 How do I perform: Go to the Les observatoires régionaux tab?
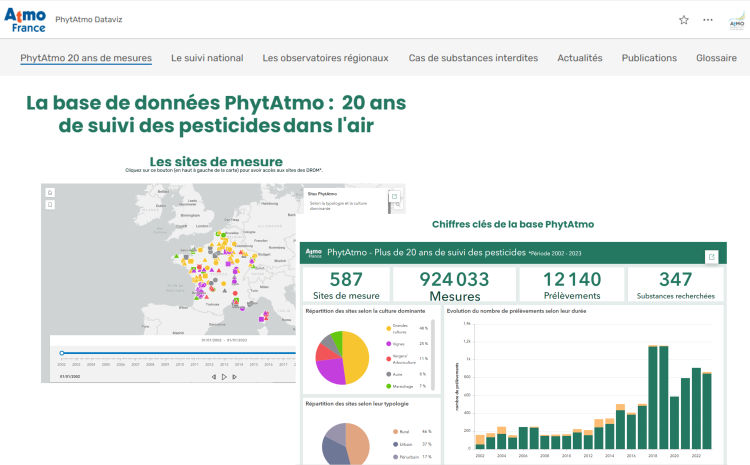click(x=325, y=58)
